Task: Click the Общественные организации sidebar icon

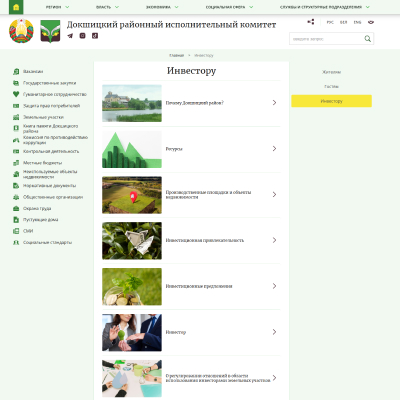Action: 16,197
